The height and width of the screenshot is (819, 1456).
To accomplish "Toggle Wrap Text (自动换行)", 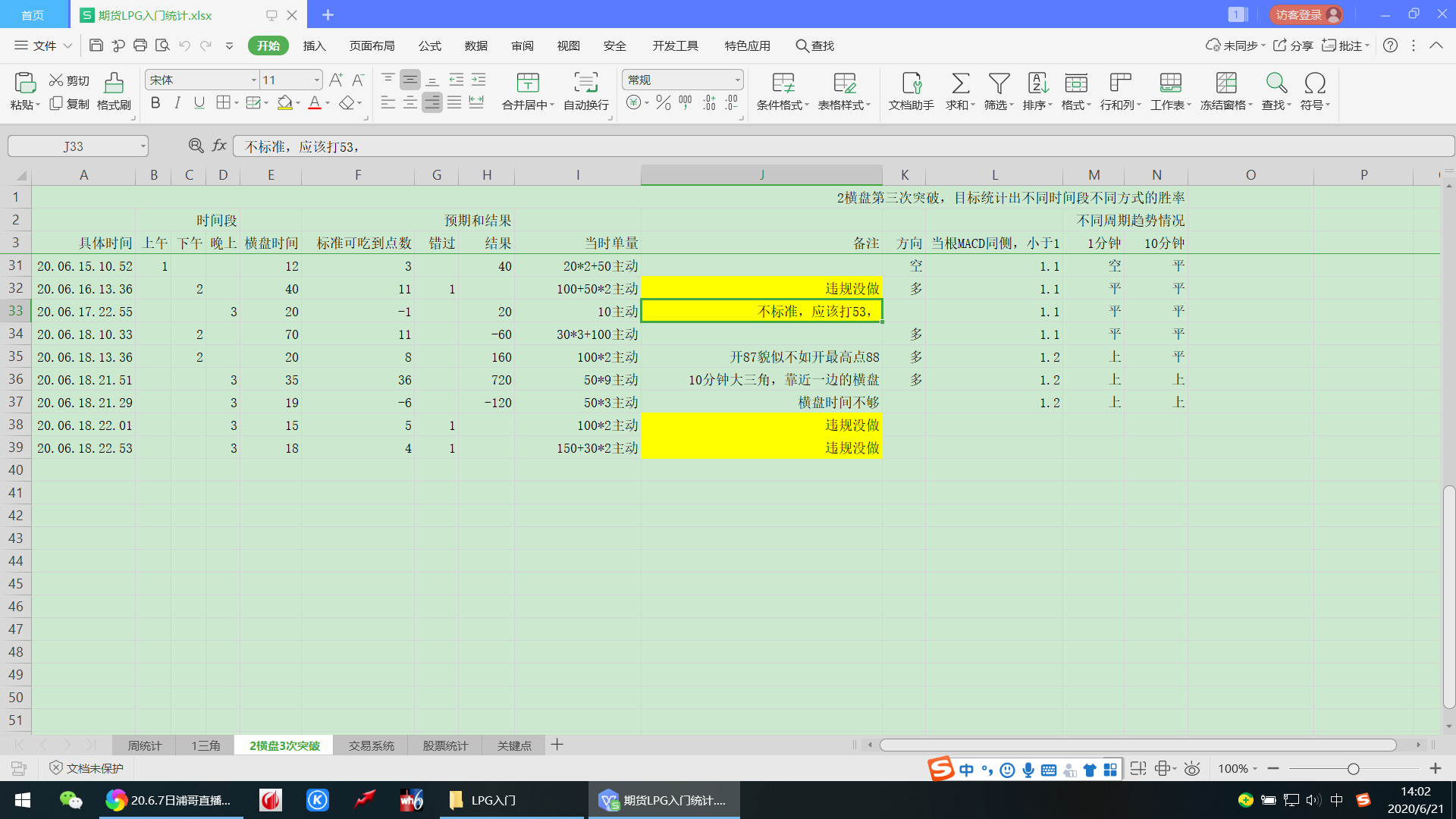I will (x=586, y=91).
